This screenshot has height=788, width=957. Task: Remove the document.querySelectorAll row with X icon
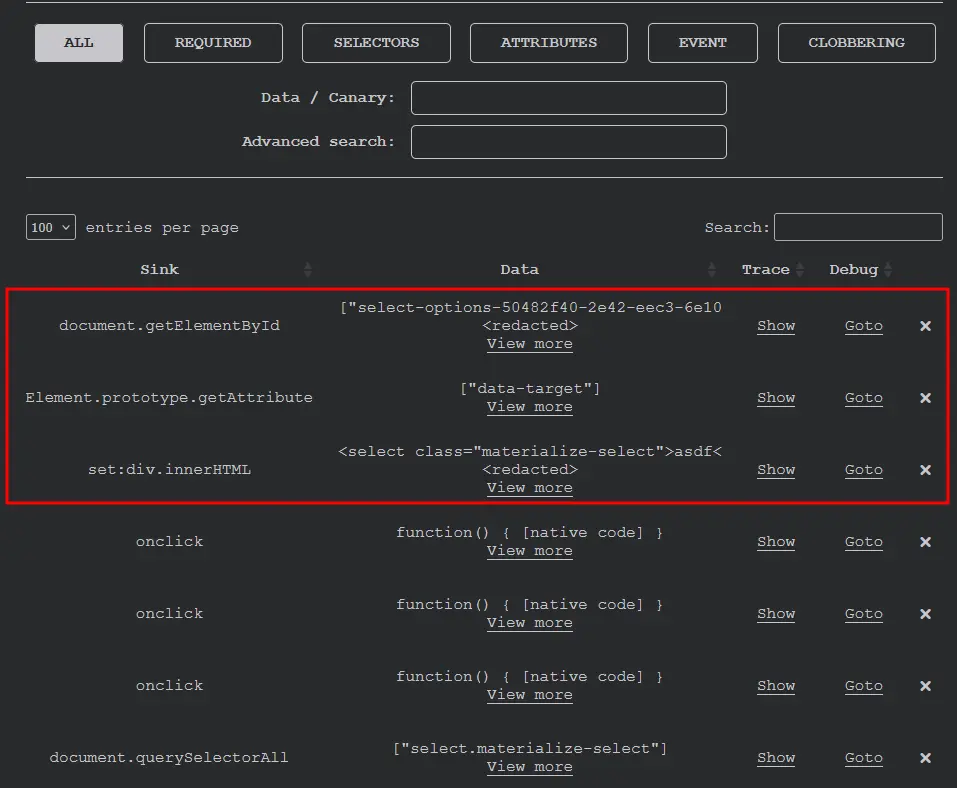pyautogui.click(x=925, y=758)
